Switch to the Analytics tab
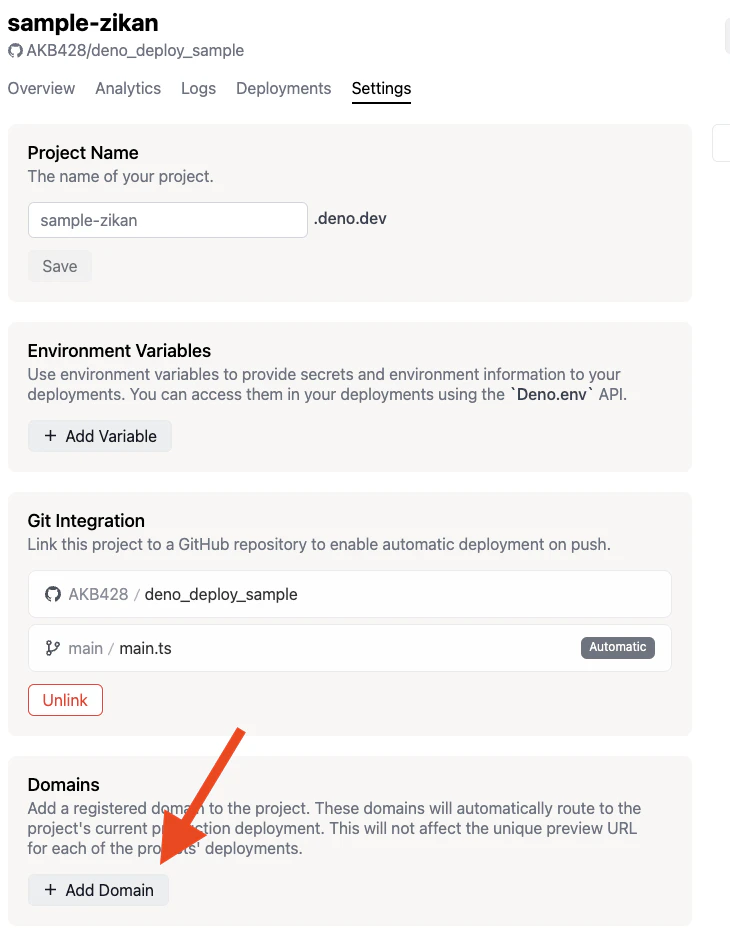Image resolution: width=730 pixels, height=940 pixels. pos(128,88)
